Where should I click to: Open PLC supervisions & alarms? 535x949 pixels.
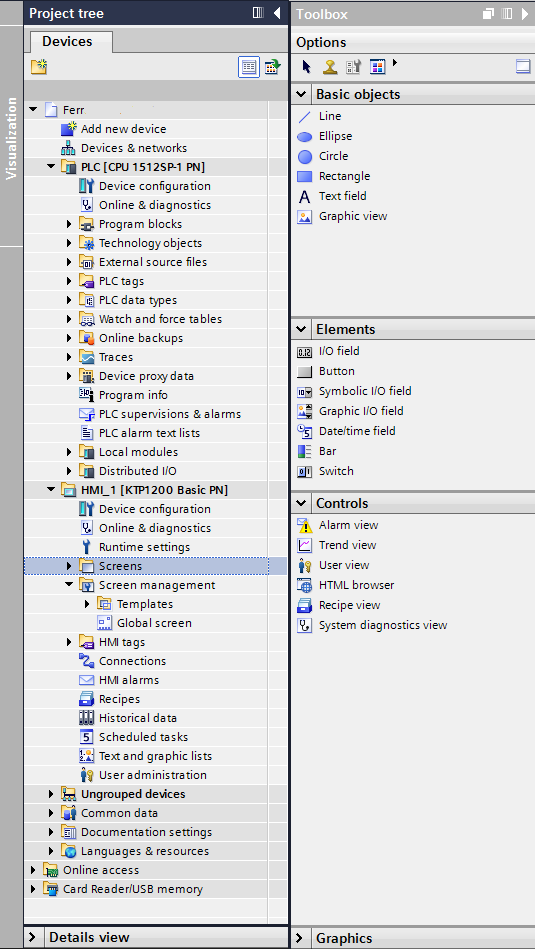[x=170, y=415]
